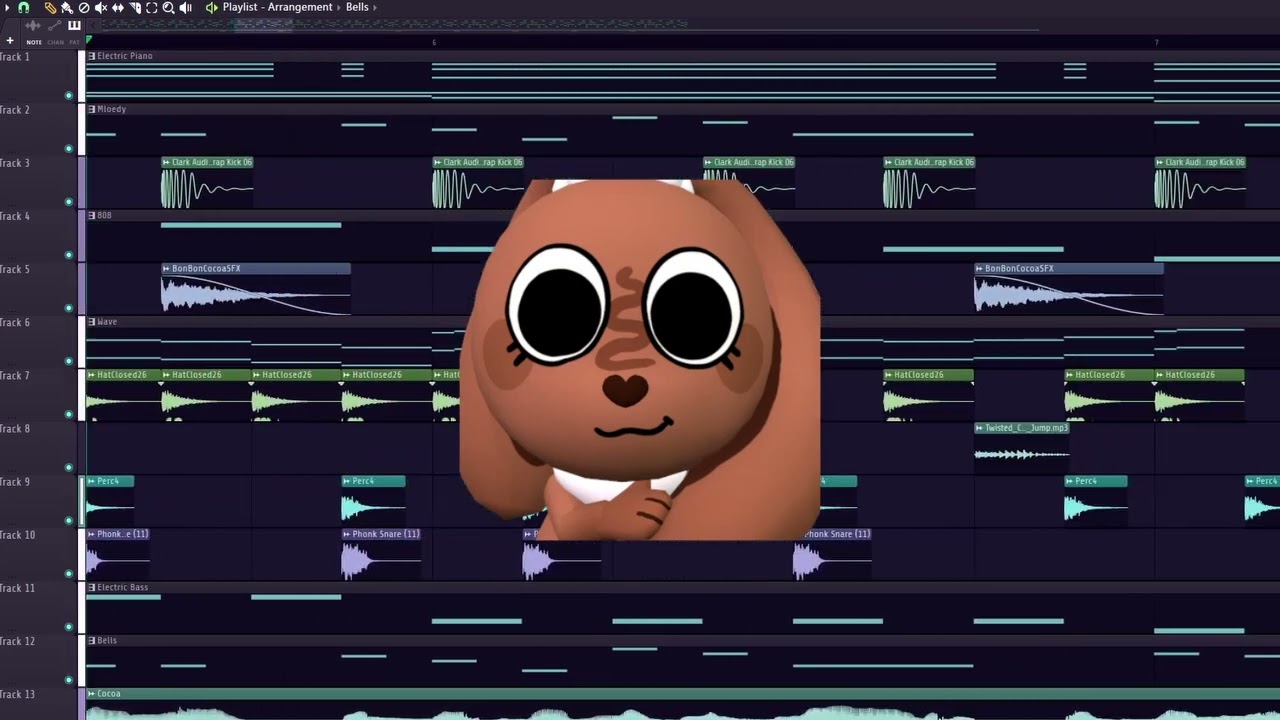
Task: Expand the arrow after Bells
Action: pyautogui.click(x=375, y=7)
